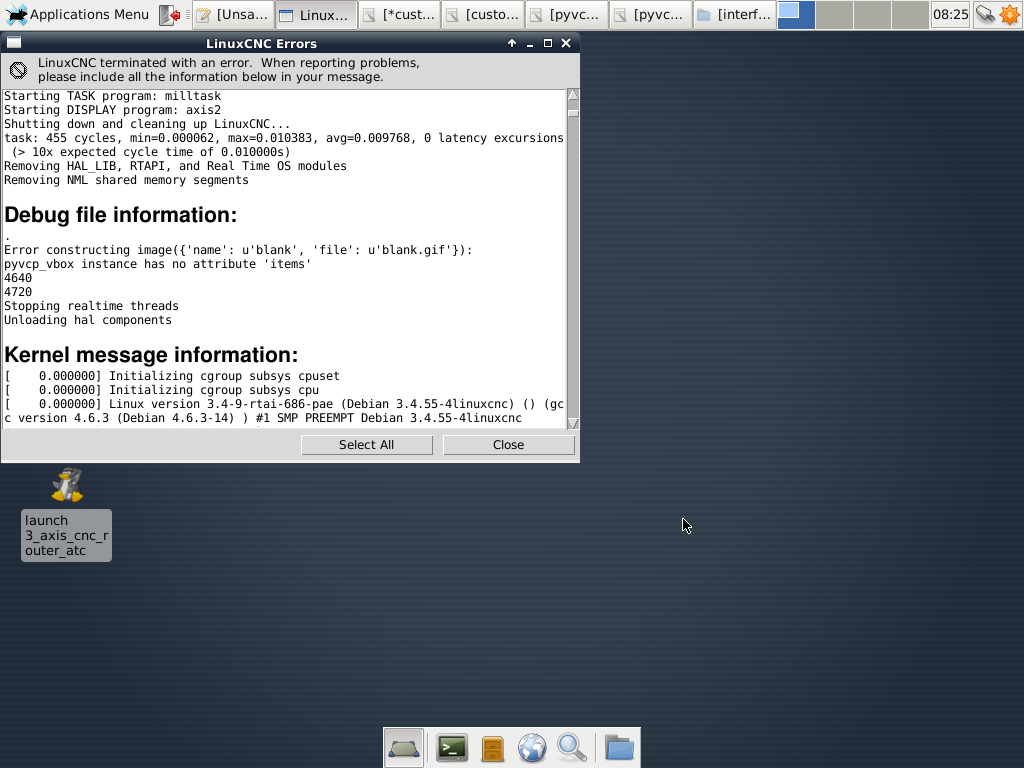Open the home folder icon in dock
1024x768 pixels.
[x=619, y=748]
